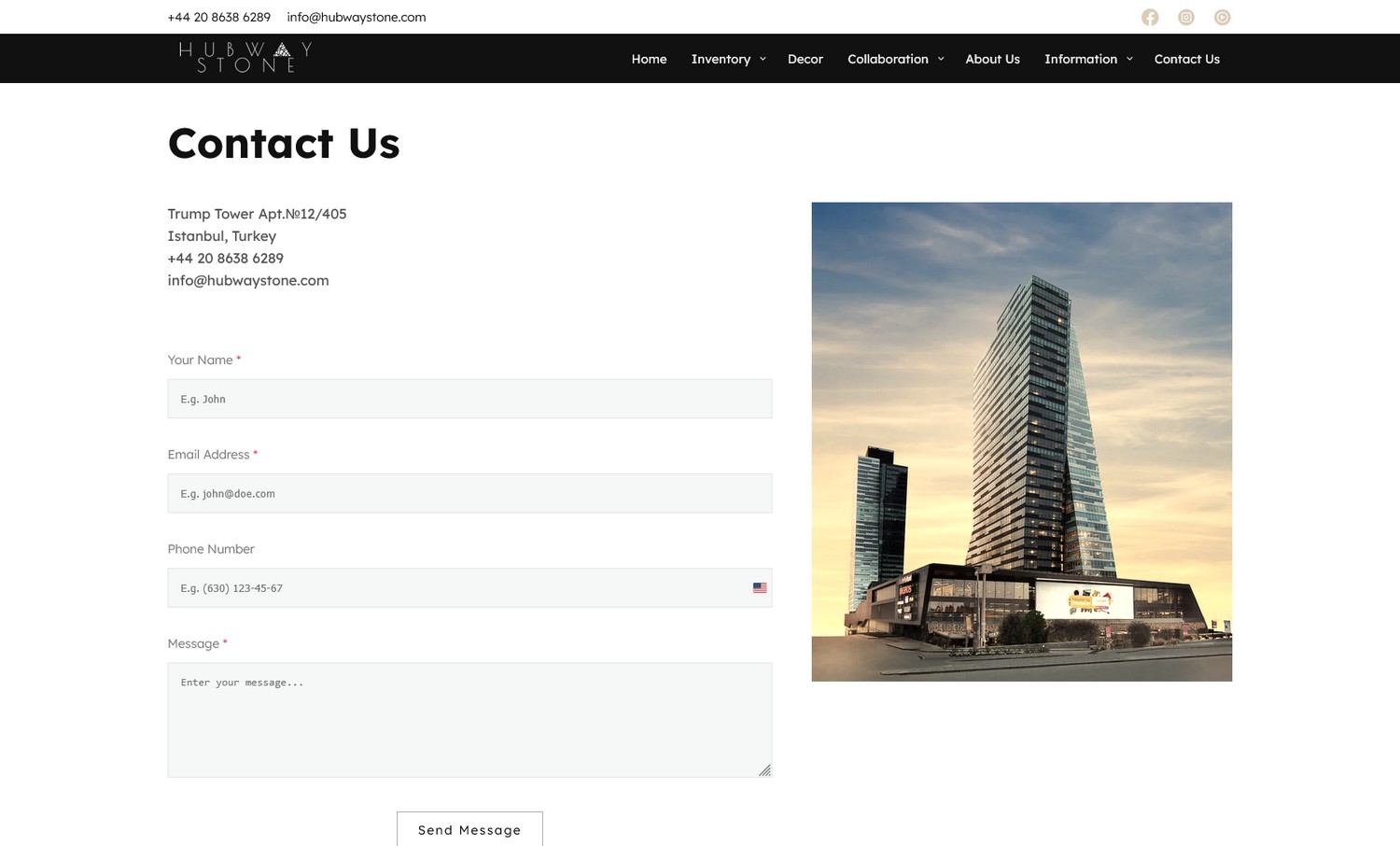The image size is (1400, 846).
Task: Focus the Message text area
Action: (x=469, y=720)
